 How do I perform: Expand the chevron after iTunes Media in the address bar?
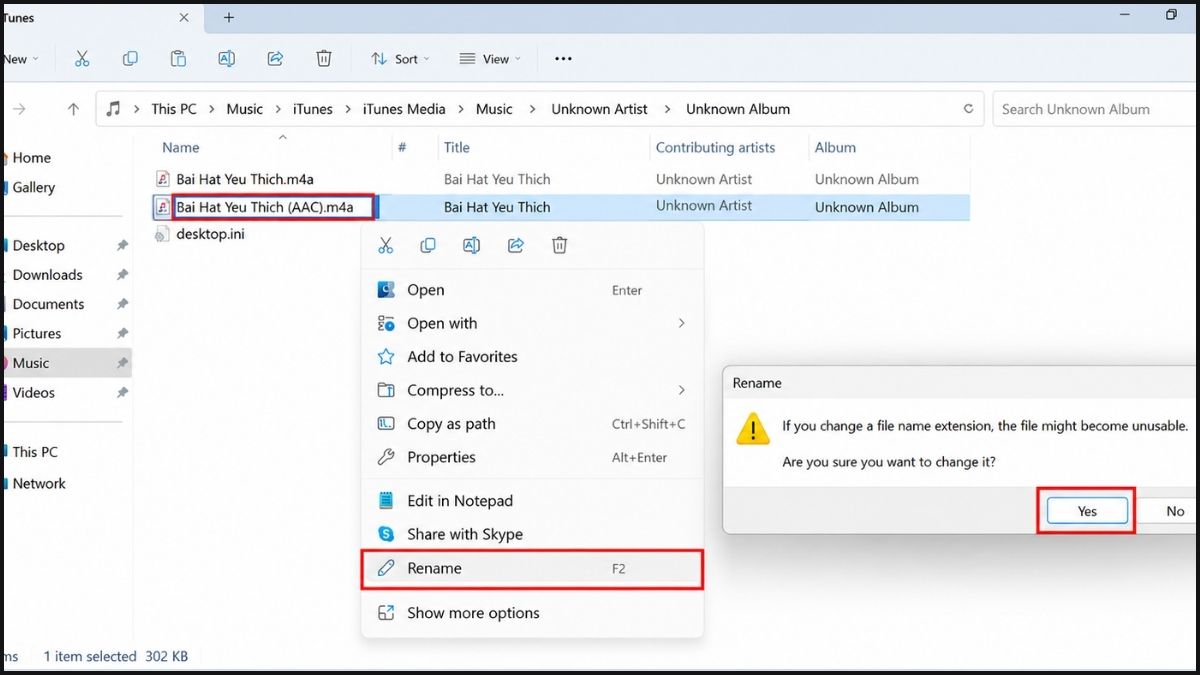click(x=460, y=109)
